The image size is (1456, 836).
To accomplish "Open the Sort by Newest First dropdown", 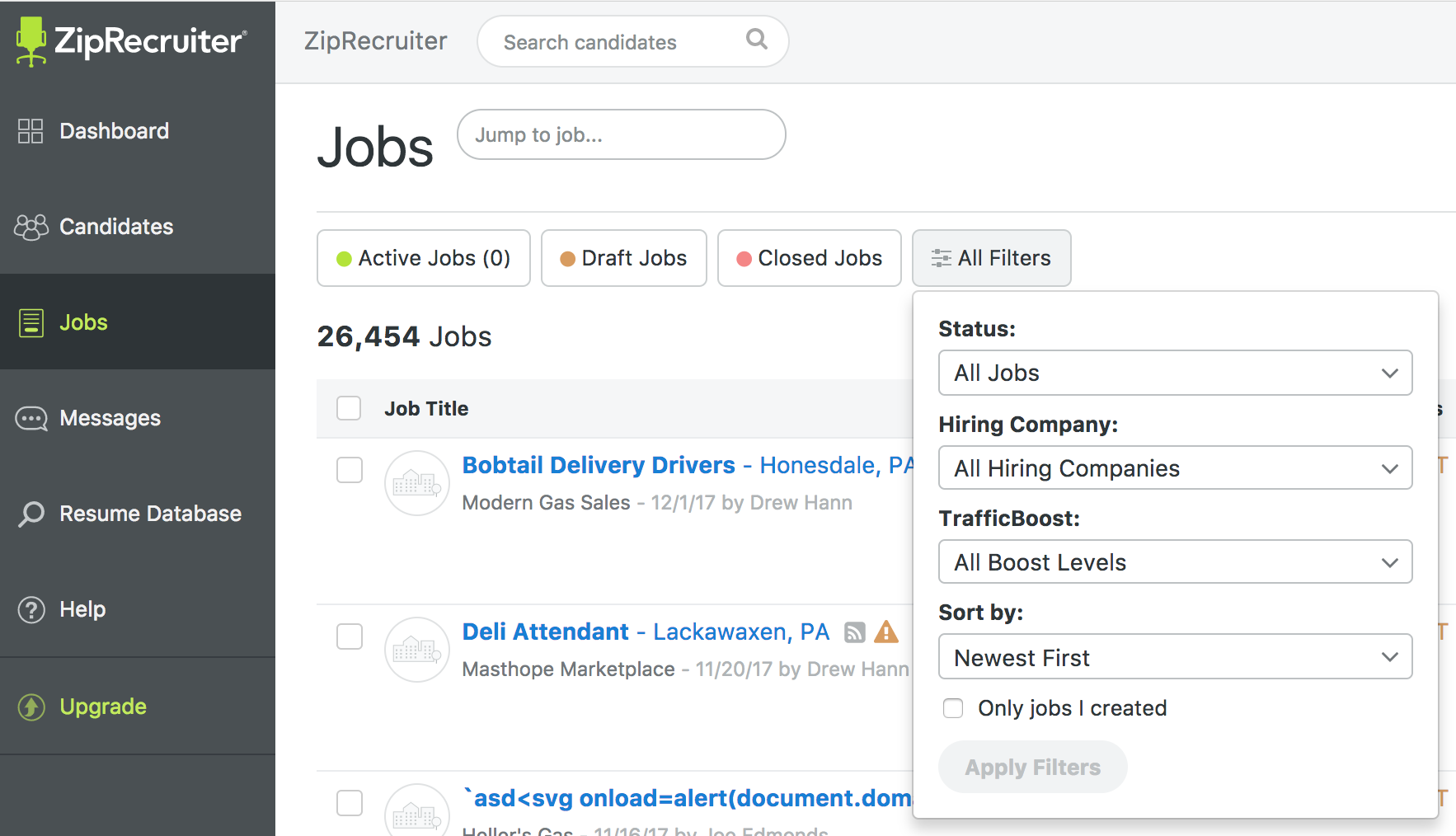I will click(x=1175, y=657).
